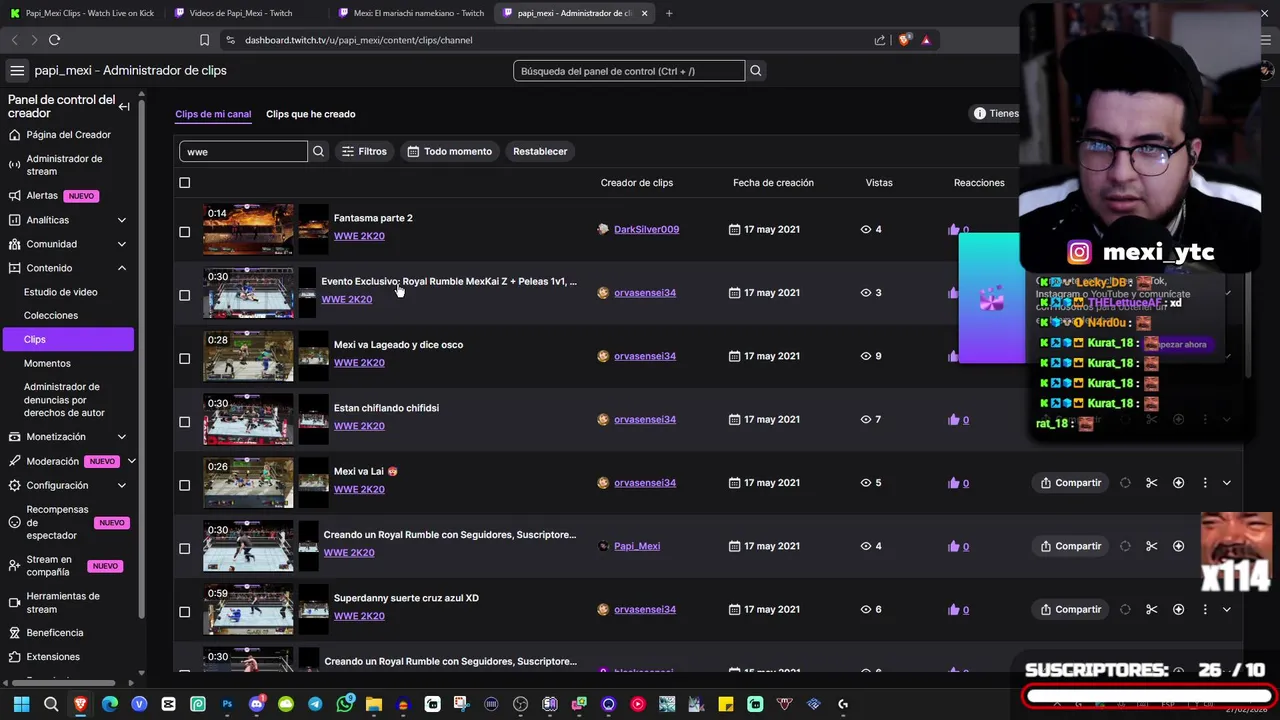The width and height of the screenshot is (1280, 720).
Task: Open three-dot menu for Mexi va Lai clip
Action: pyautogui.click(x=1204, y=483)
